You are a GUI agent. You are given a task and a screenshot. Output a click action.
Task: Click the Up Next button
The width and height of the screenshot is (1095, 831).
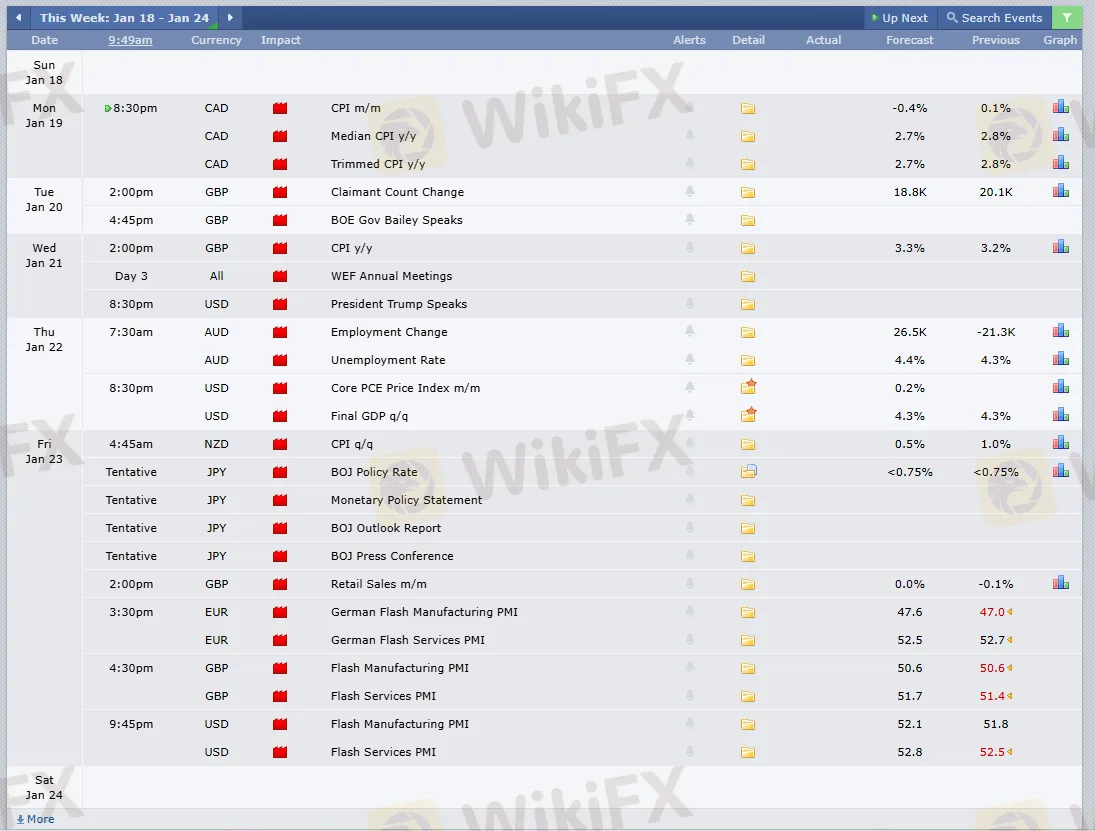pyautogui.click(x=900, y=18)
